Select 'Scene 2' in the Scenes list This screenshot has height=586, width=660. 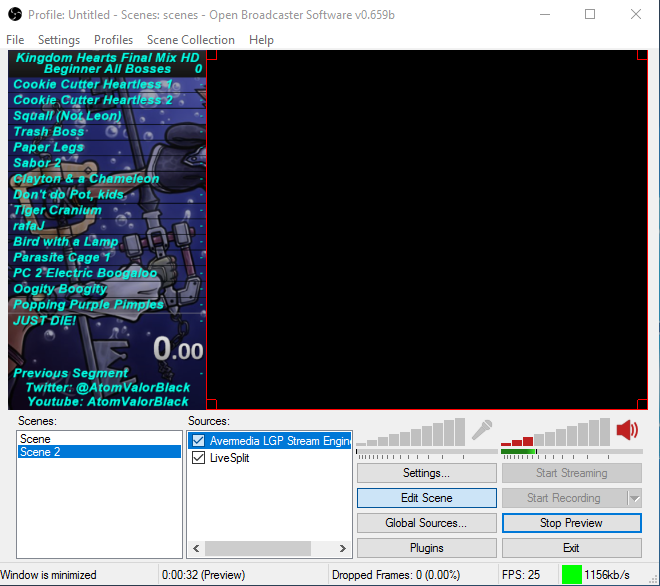pos(99,452)
